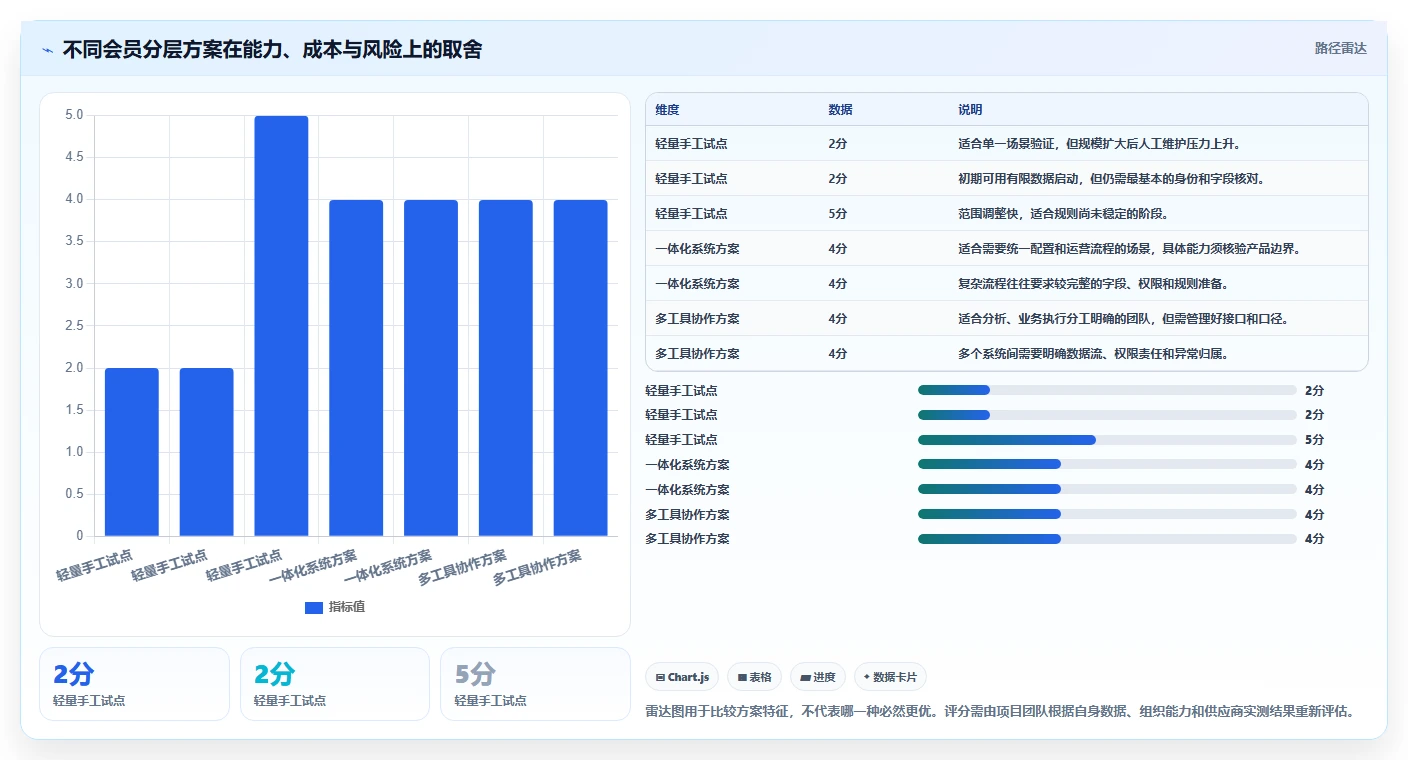Select the Chart.js tag chip
The image size is (1408, 760).
pyautogui.click(x=682, y=677)
